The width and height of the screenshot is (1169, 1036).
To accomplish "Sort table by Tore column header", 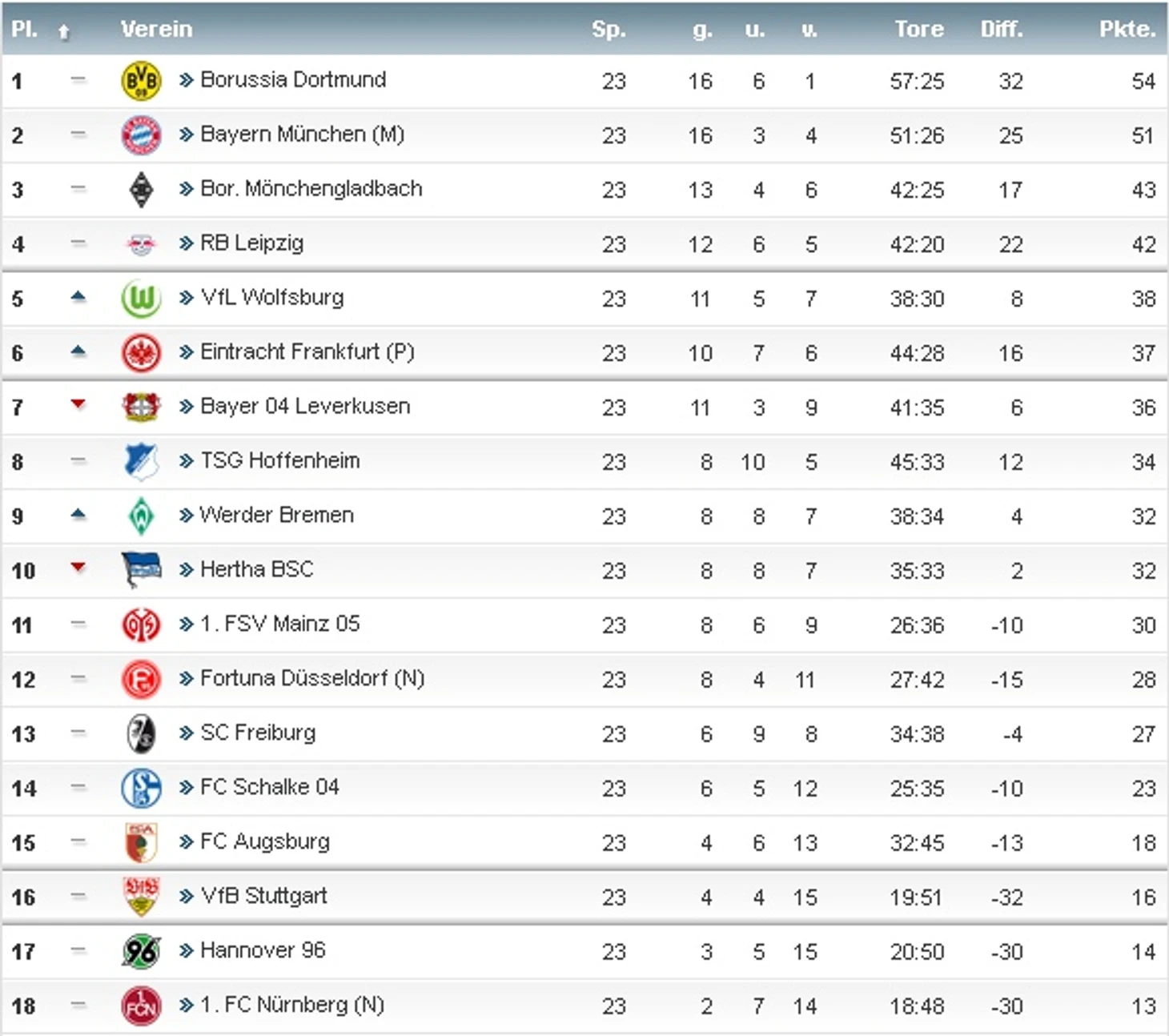I will pyautogui.click(x=919, y=29).
